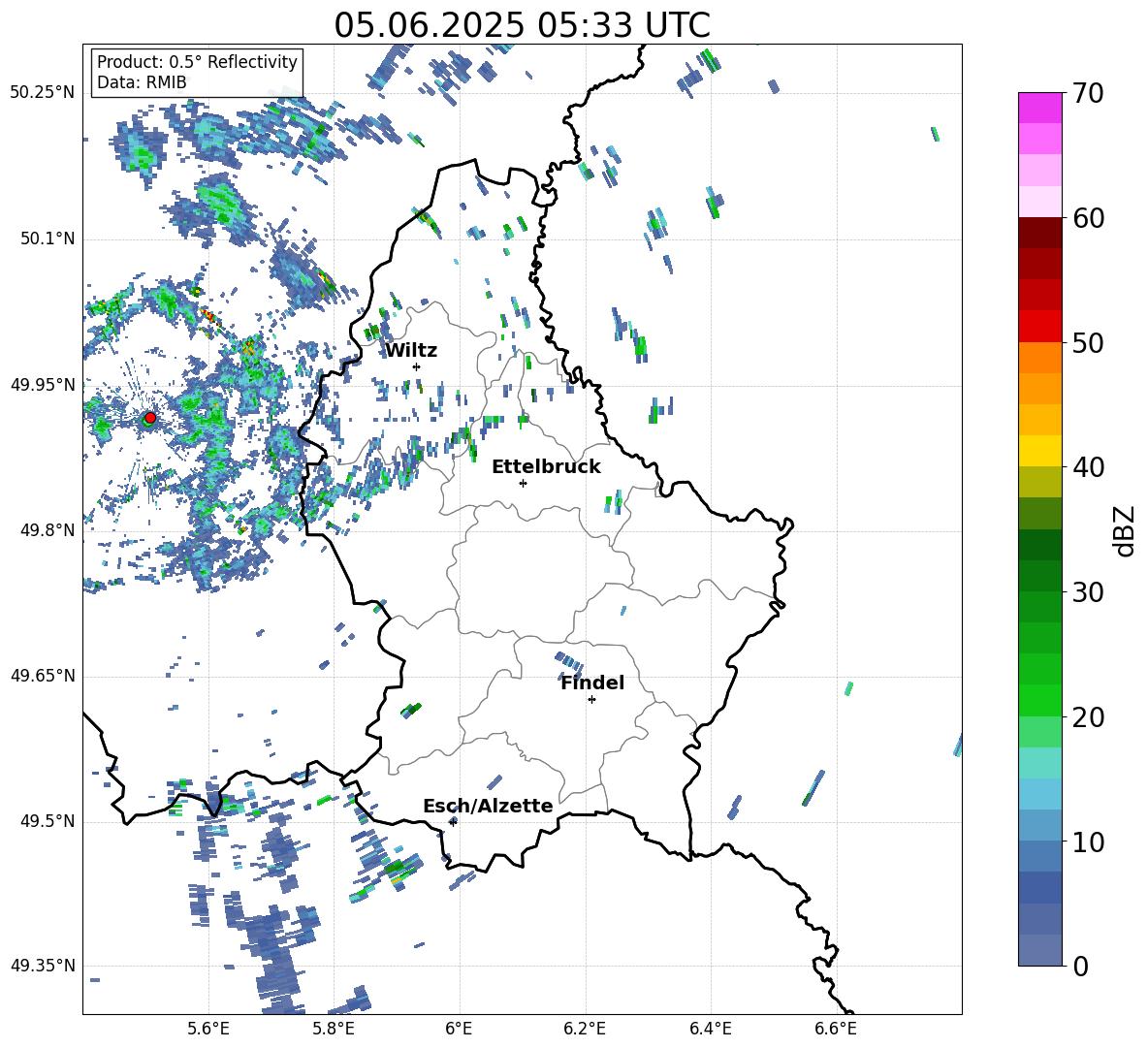
Task: Click the bright red colorbar segment above 50
Action: pos(1039,327)
